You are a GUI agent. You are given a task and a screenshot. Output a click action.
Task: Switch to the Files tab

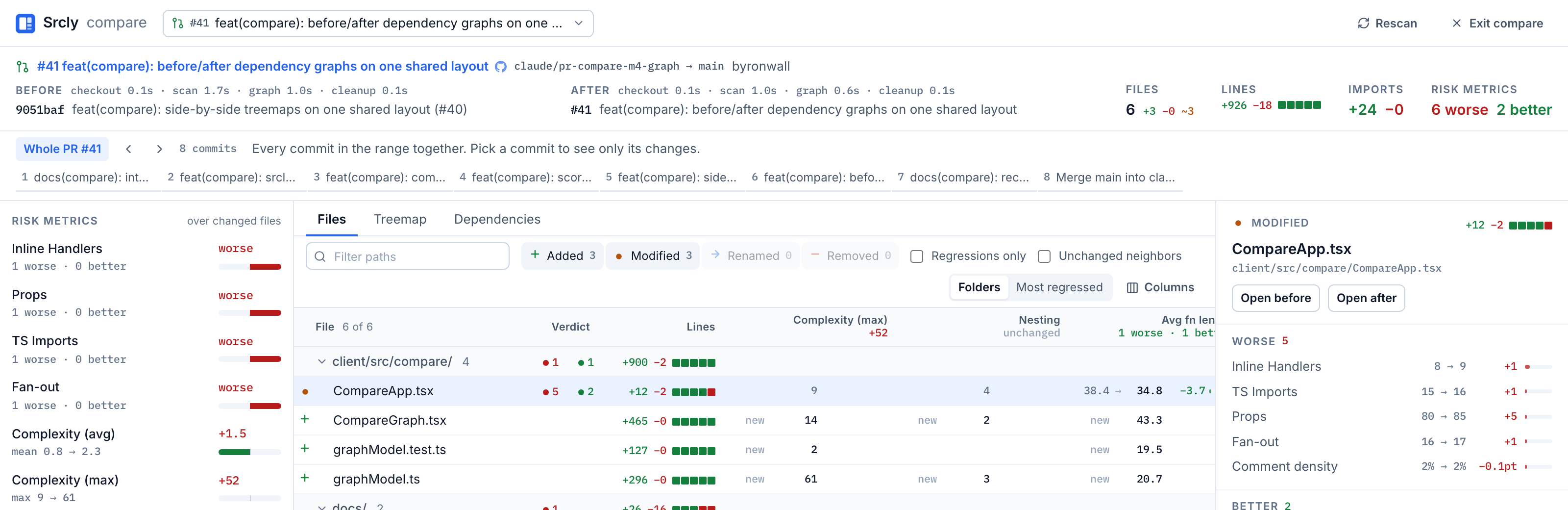click(x=332, y=219)
